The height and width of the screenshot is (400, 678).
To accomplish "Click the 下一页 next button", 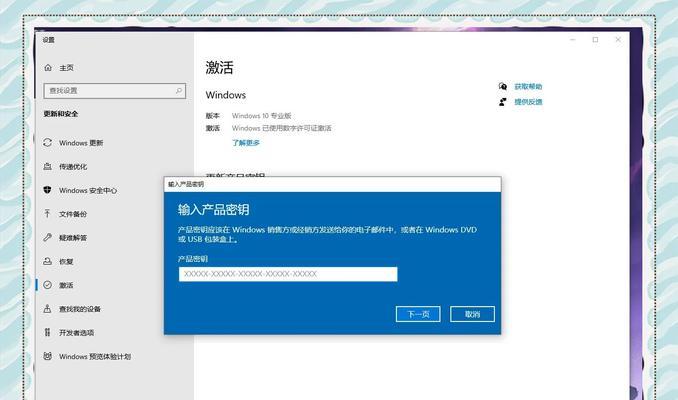I will tap(418, 314).
